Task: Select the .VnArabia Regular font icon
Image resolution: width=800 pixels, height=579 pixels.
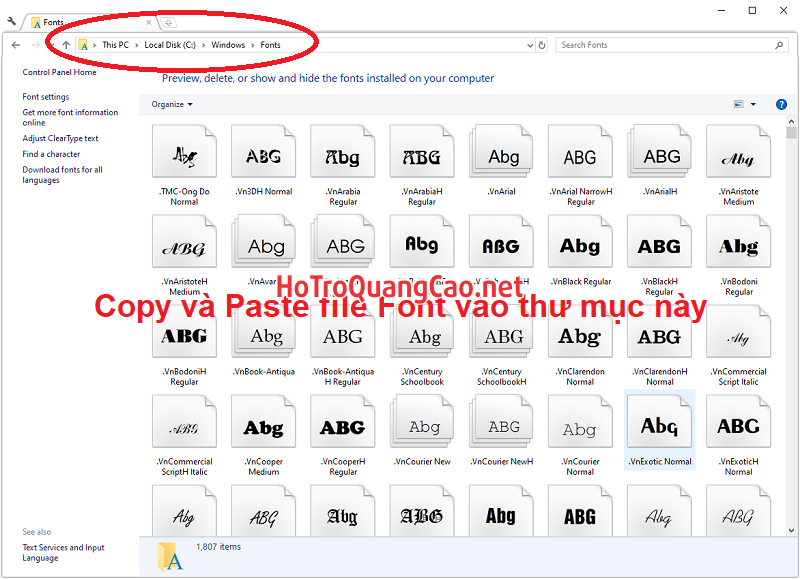Action: (x=342, y=157)
